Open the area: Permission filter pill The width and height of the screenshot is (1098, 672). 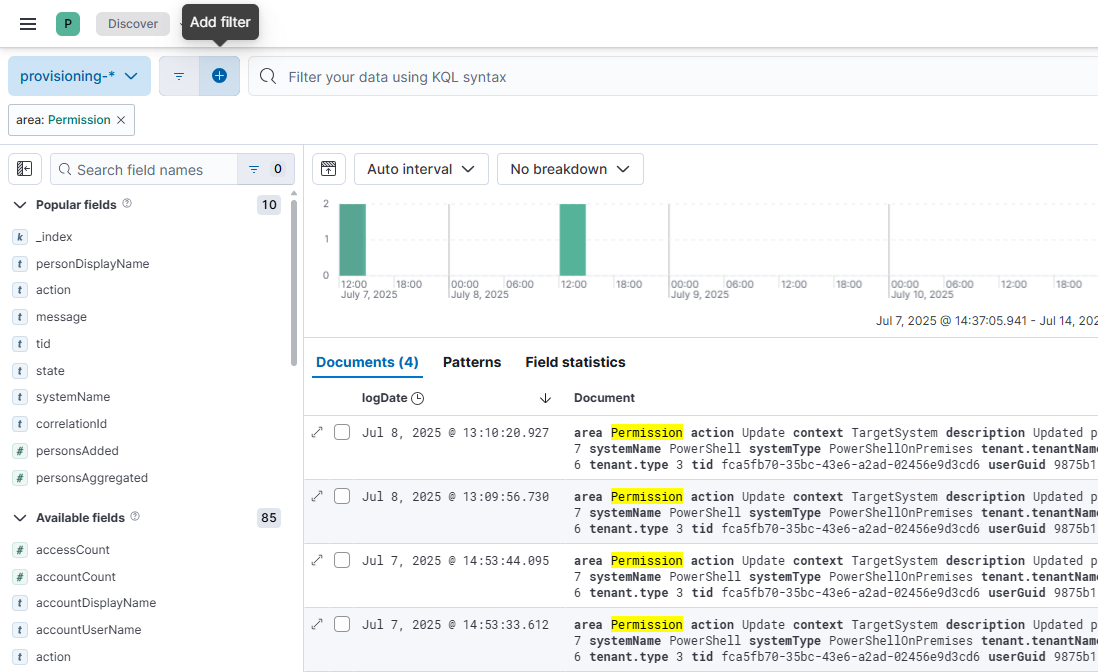point(64,120)
